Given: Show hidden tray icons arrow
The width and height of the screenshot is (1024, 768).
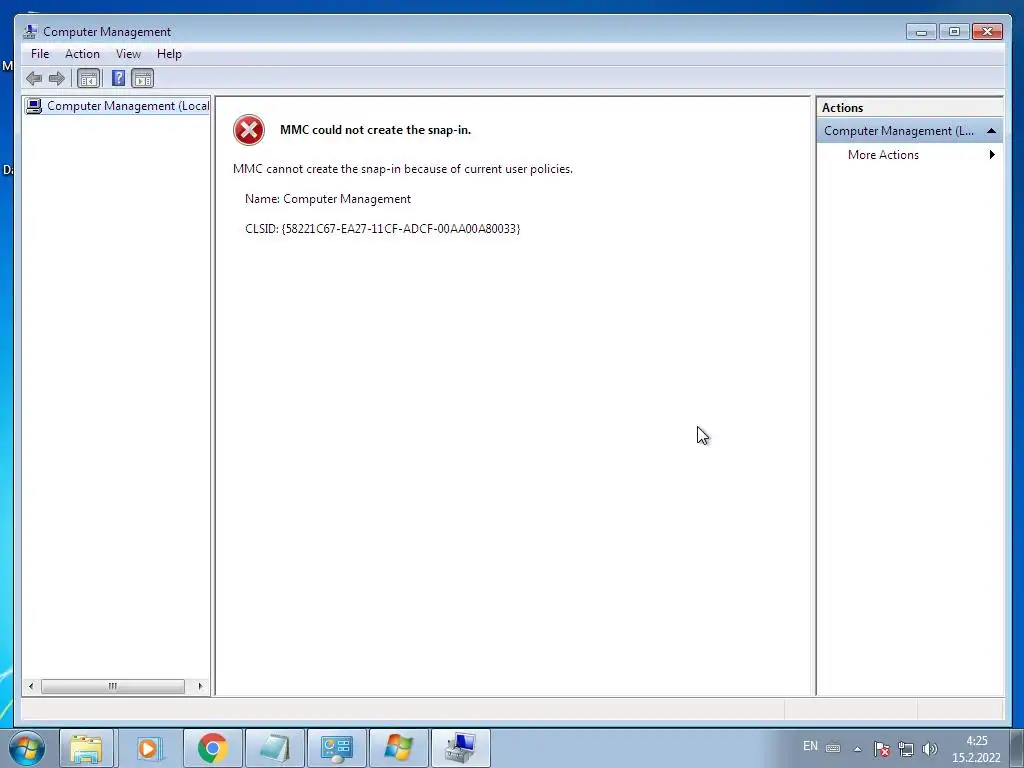Looking at the screenshot, I should pos(857,749).
